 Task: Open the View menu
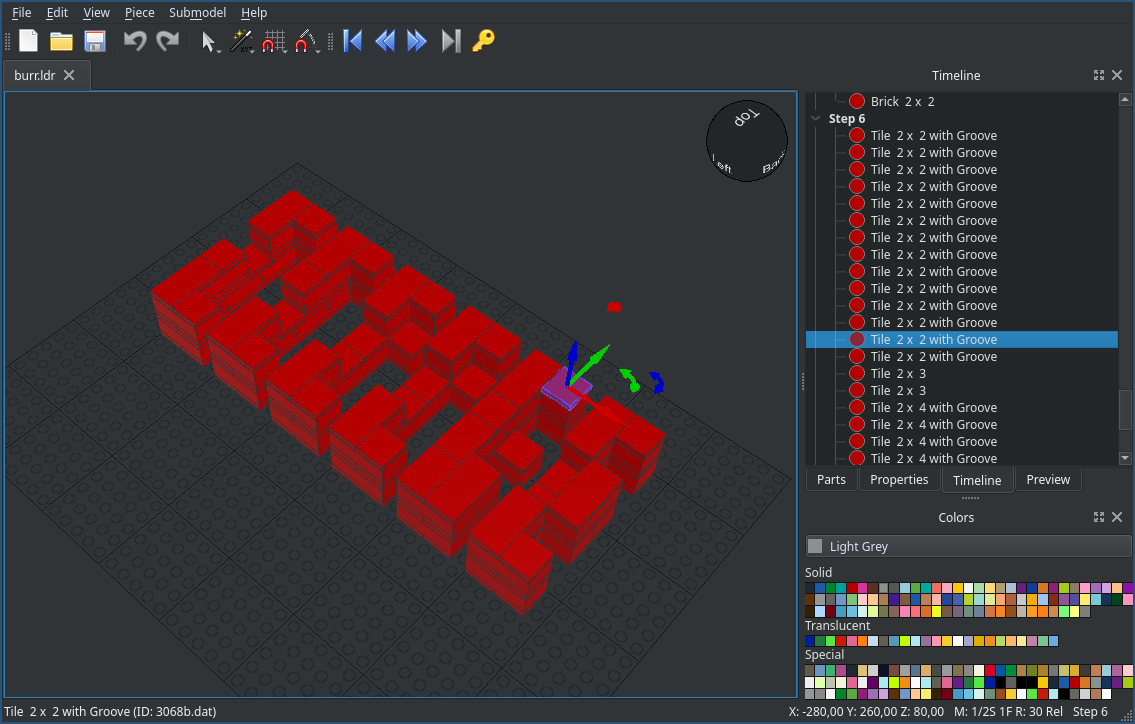(96, 12)
